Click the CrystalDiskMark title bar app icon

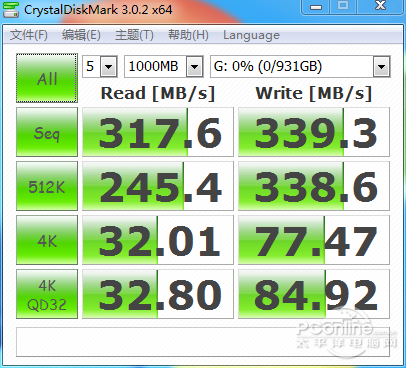(x=11, y=9)
